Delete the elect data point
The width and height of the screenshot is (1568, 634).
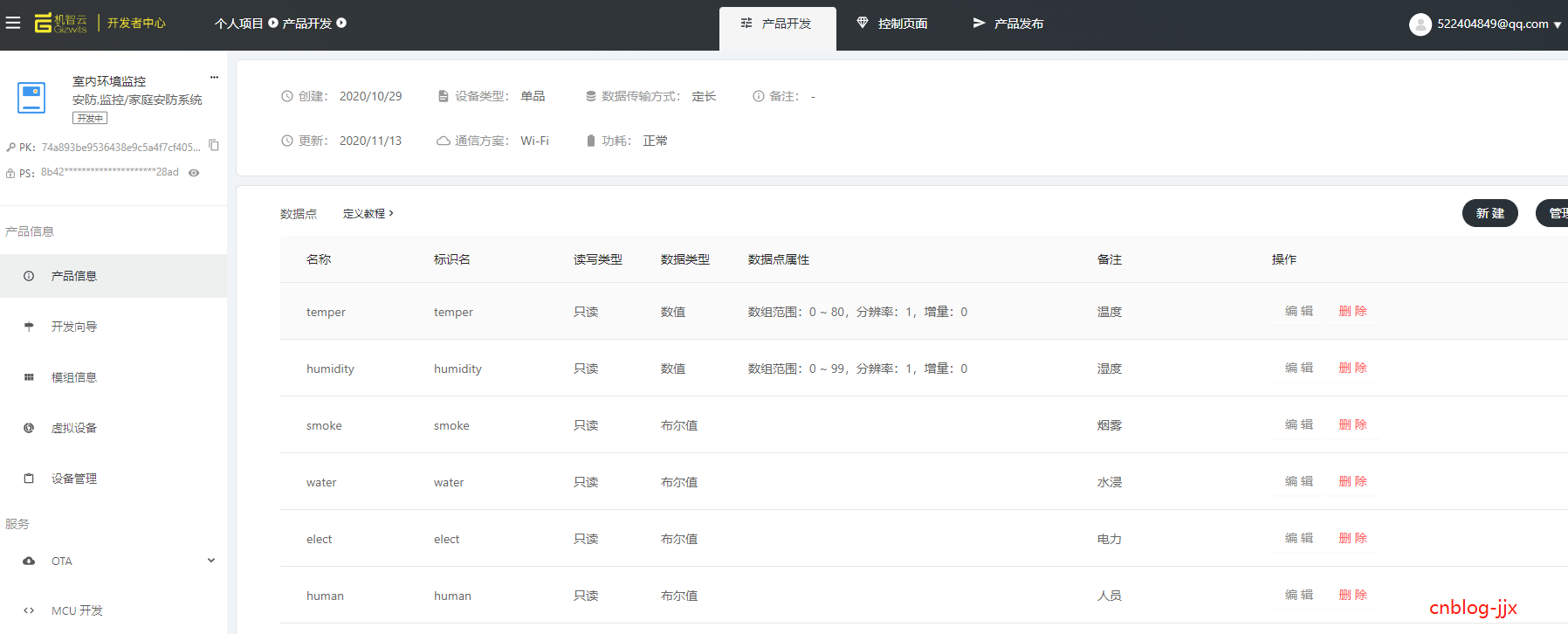[x=1353, y=538]
